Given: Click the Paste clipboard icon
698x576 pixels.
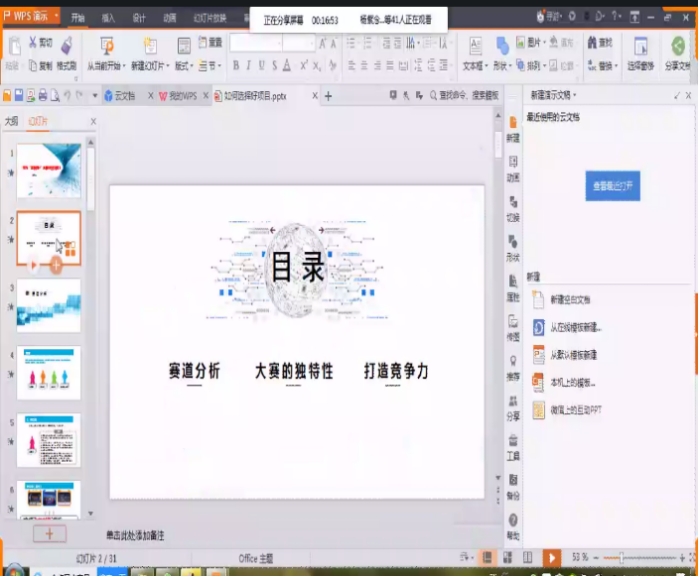Looking at the screenshot, I should tap(14, 47).
